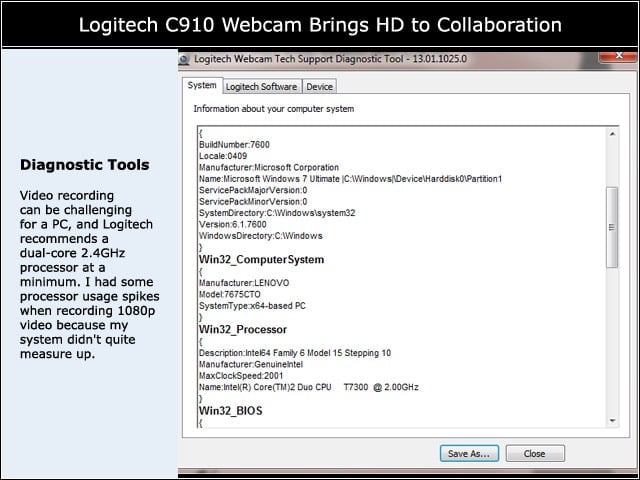Click the Save As... button
Screen dimensions: 640x480
pyautogui.click(x=469, y=453)
